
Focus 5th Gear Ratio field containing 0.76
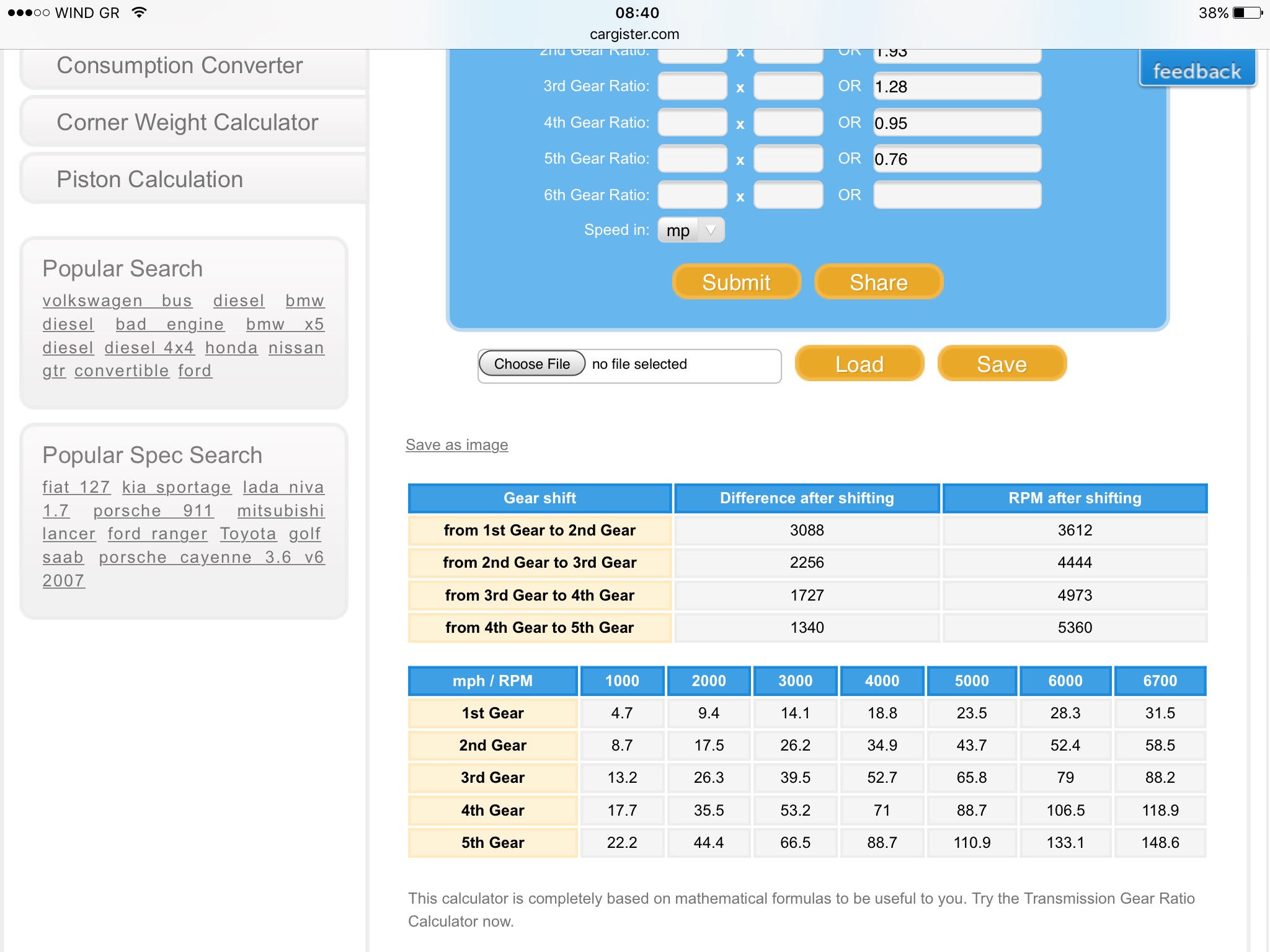tap(957, 159)
